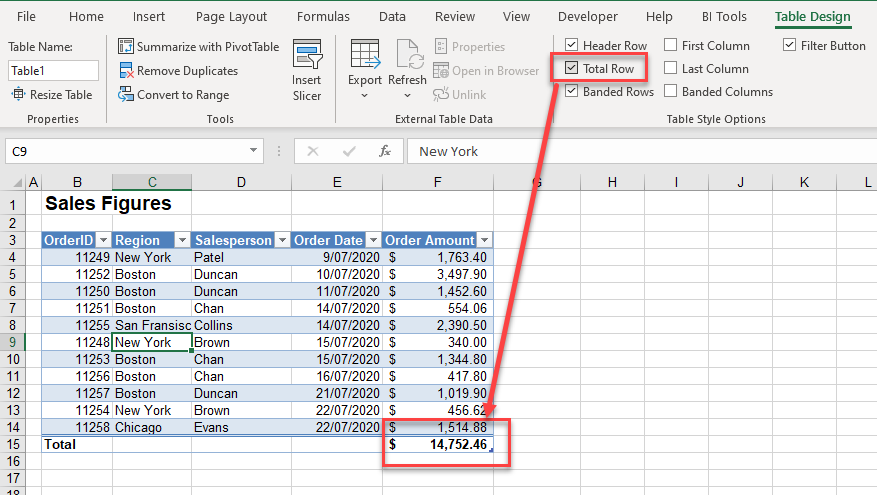This screenshot has height=495, width=877.
Task: Enable the First Column checkbox
Action: click(670, 46)
